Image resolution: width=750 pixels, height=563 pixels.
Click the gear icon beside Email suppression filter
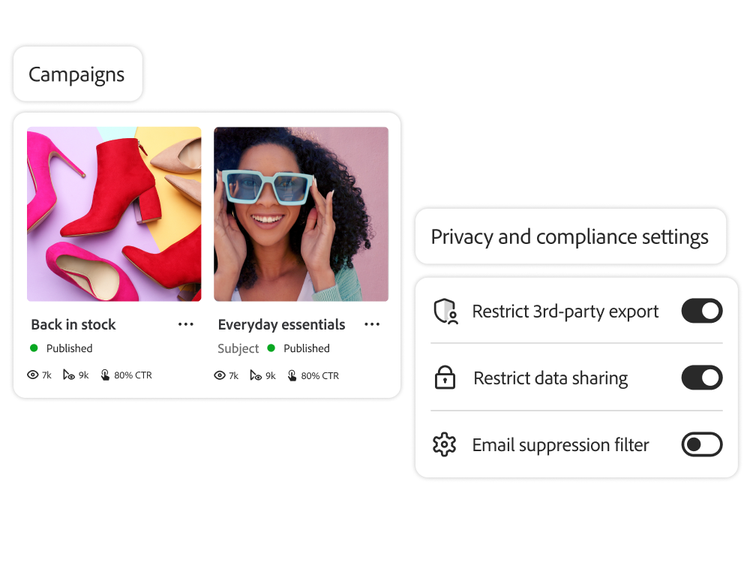point(445,445)
